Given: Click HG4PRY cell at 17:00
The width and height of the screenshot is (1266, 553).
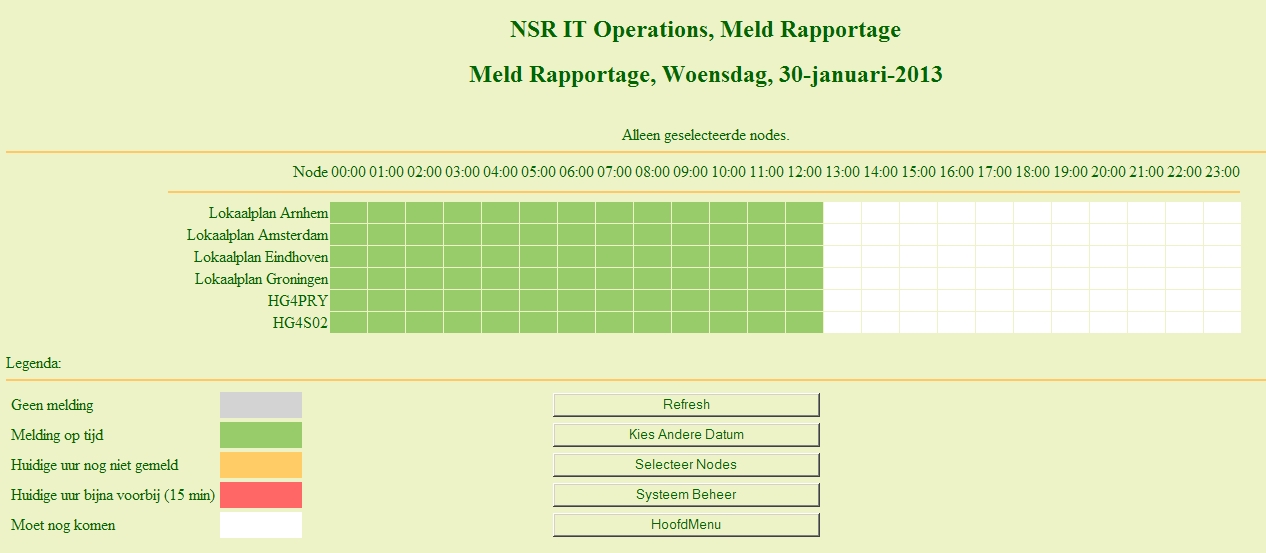Looking at the screenshot, I should pyautogui.click(x=995, y=301).
